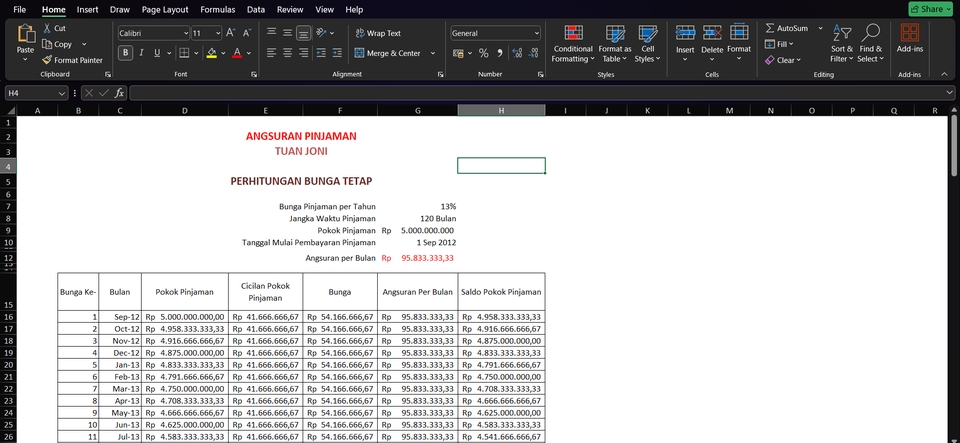Increase font size with the larger A icon
The image size is (960, 443).
click(230, 33)
